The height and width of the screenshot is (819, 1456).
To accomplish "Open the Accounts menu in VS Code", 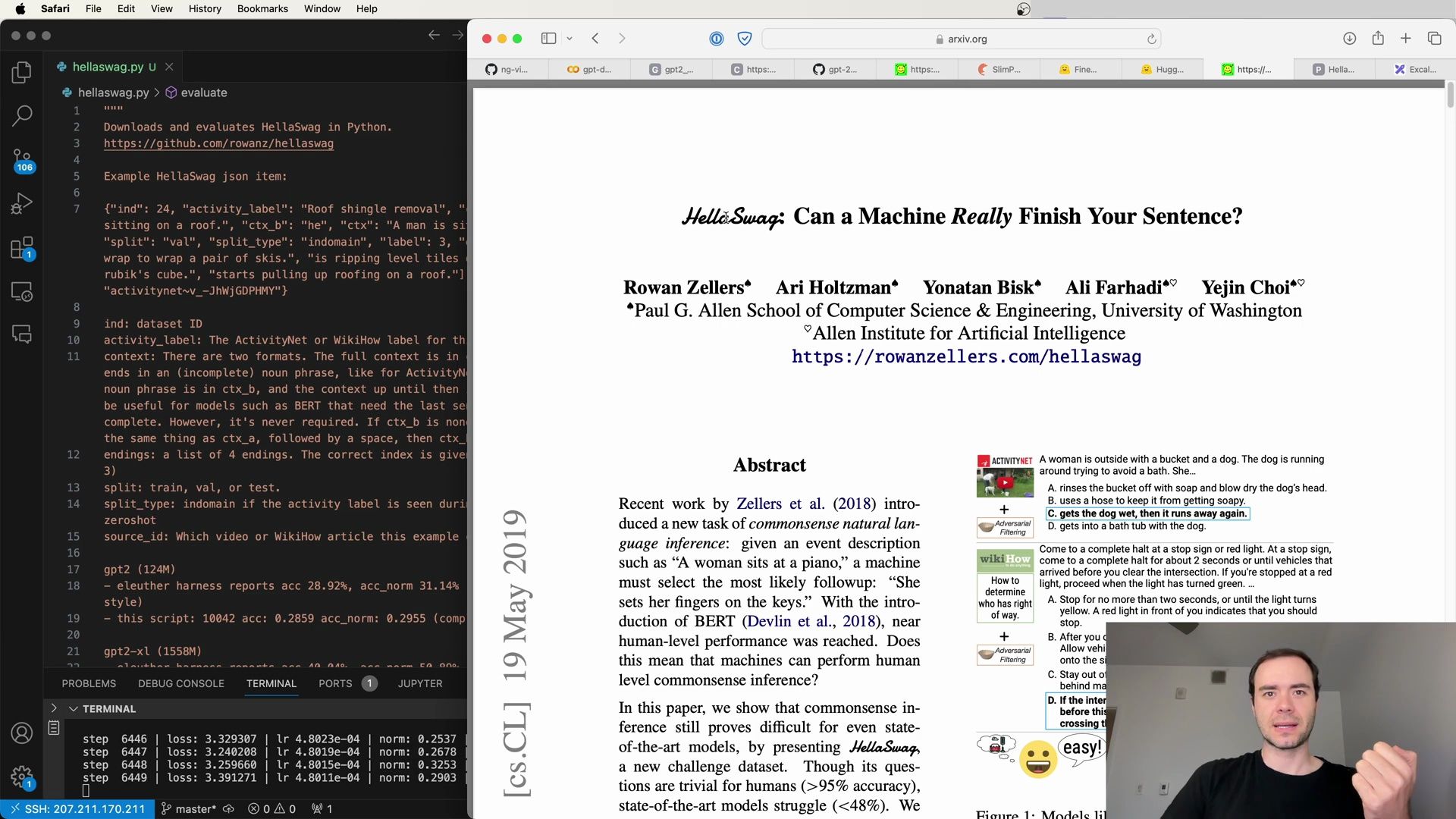I will click(x=22, y=733).
